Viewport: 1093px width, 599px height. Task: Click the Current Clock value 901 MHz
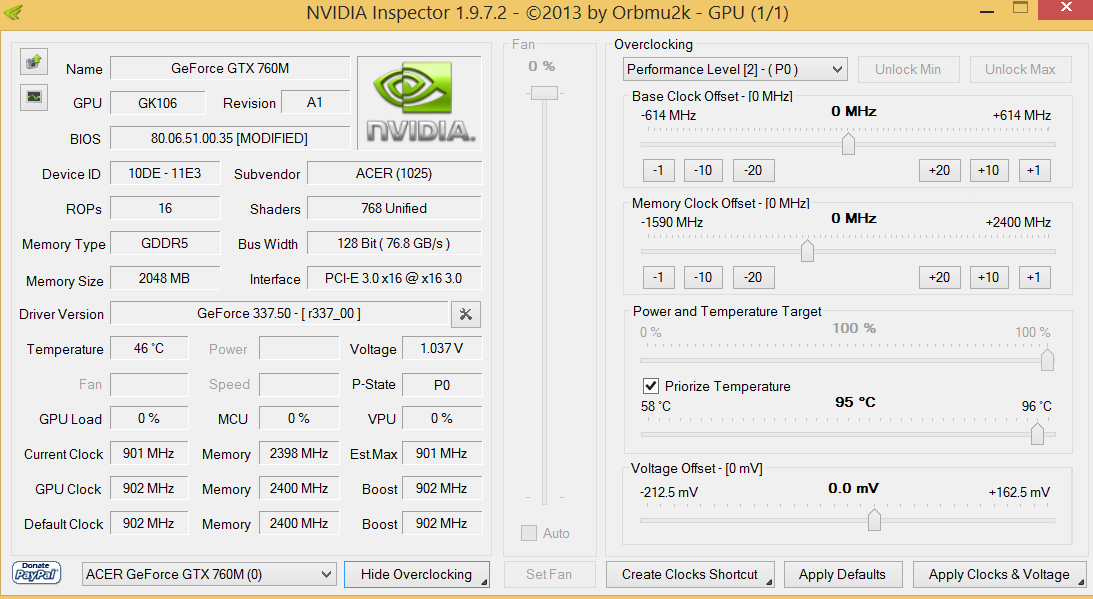pos(149,453)
